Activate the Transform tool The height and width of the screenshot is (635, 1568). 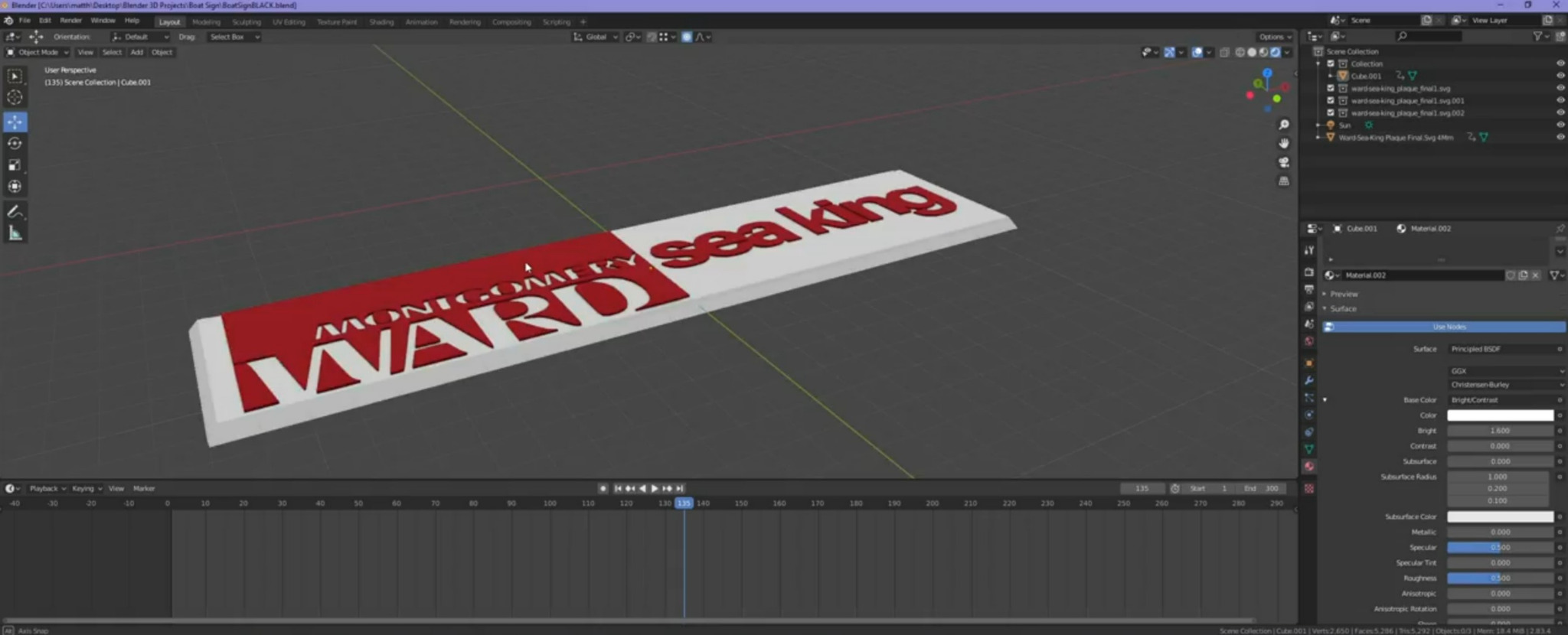(x=15, y=186)
